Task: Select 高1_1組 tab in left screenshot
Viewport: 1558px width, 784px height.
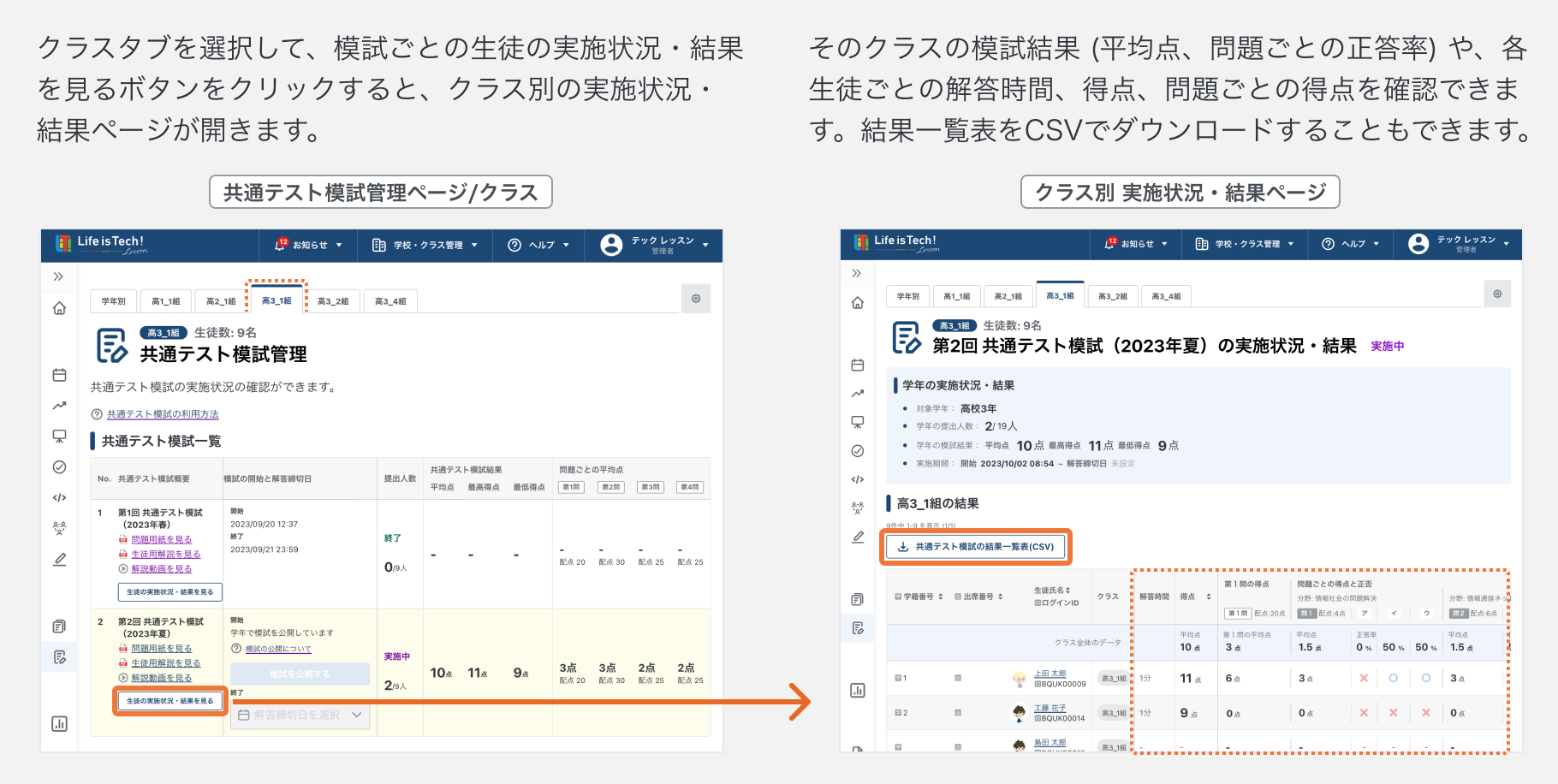Action: point(165,301)
